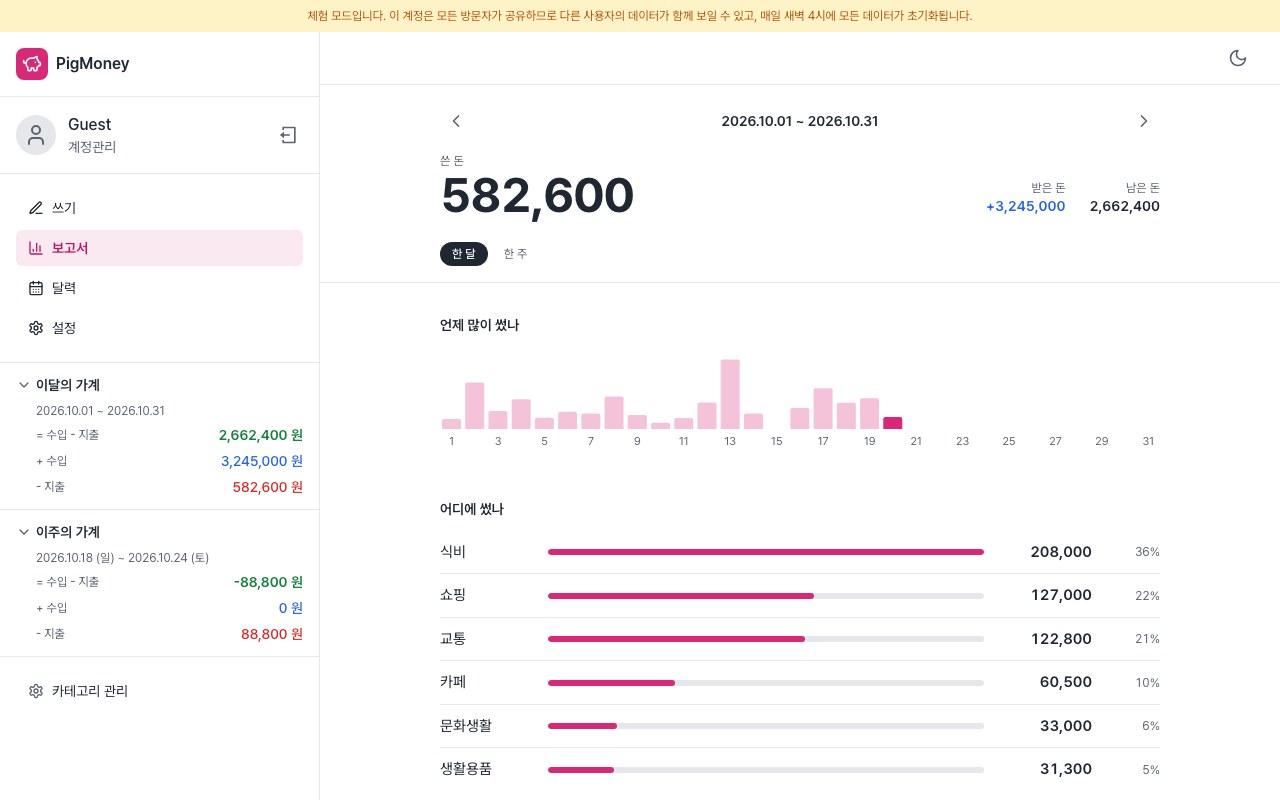Open the 보고서 menu item
Image resolution: width=1280 pixels, height=800 pixels.
159,248
